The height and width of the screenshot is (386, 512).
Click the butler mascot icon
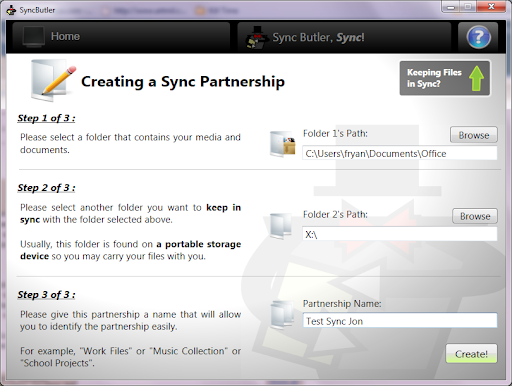[257, 38]
